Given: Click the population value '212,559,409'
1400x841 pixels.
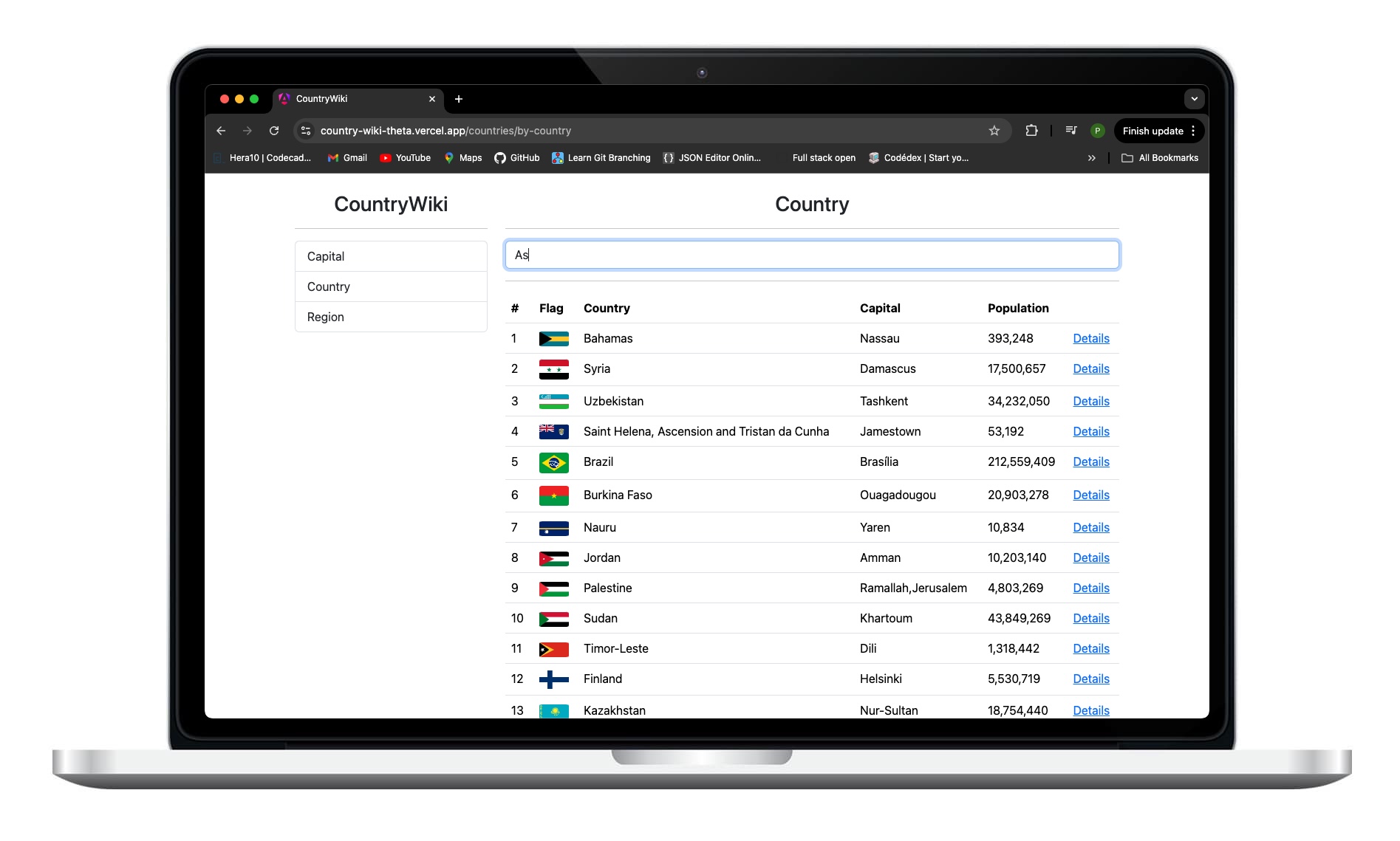Looking at the screenshot, I should tap(1021, 461).
